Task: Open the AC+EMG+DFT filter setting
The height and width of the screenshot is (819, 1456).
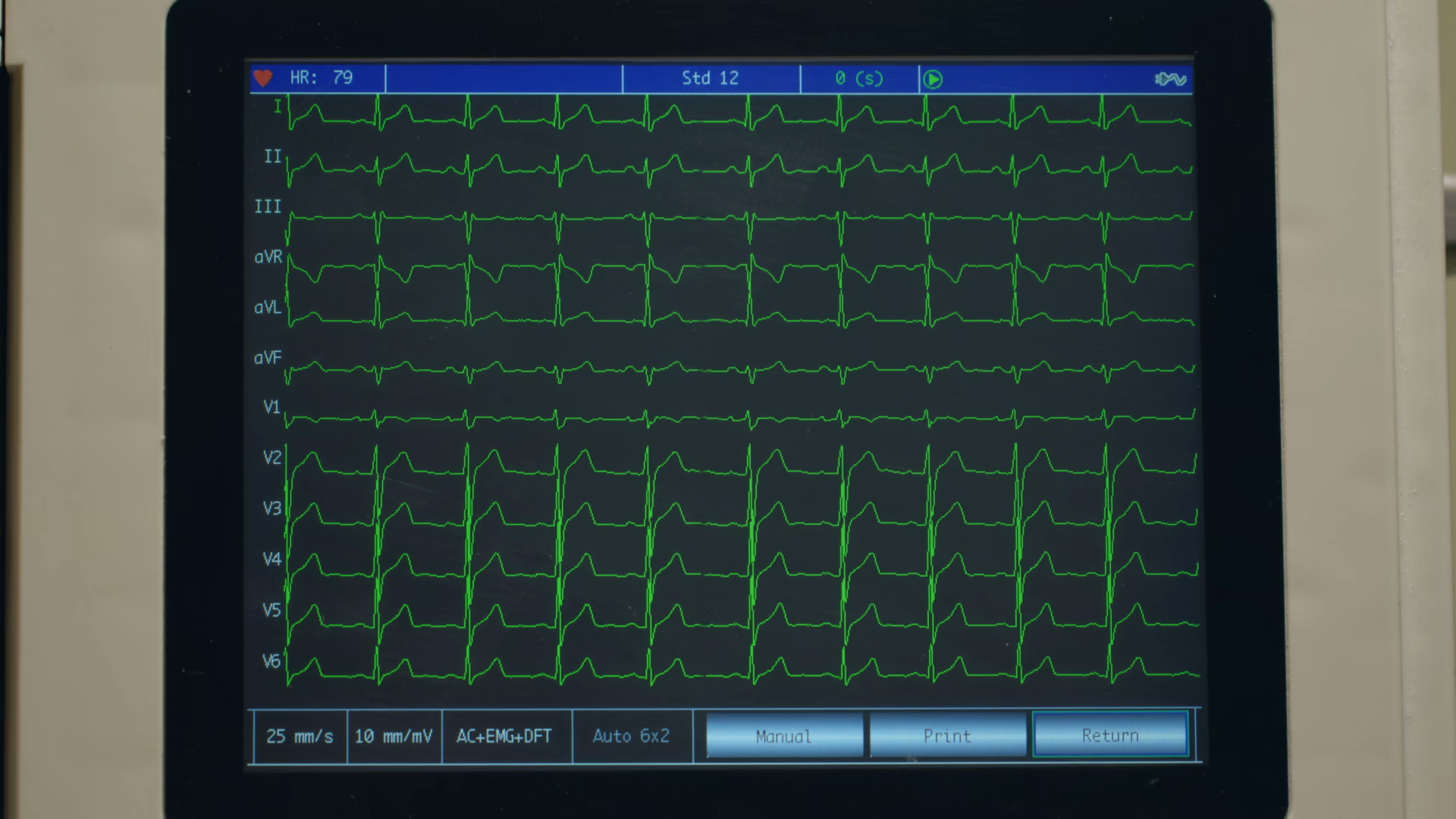Action: click(504, 736)
